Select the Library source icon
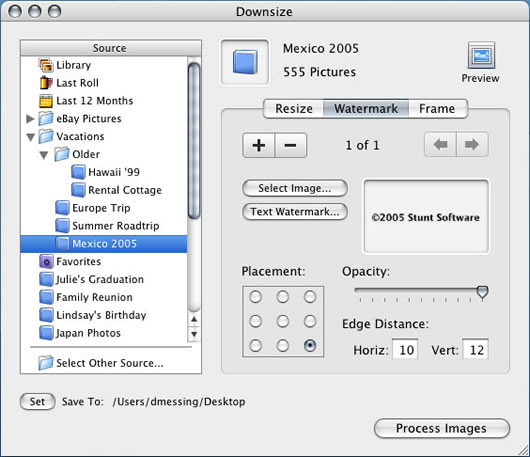This screenshot has width=530, height=457. coord(46,65)
